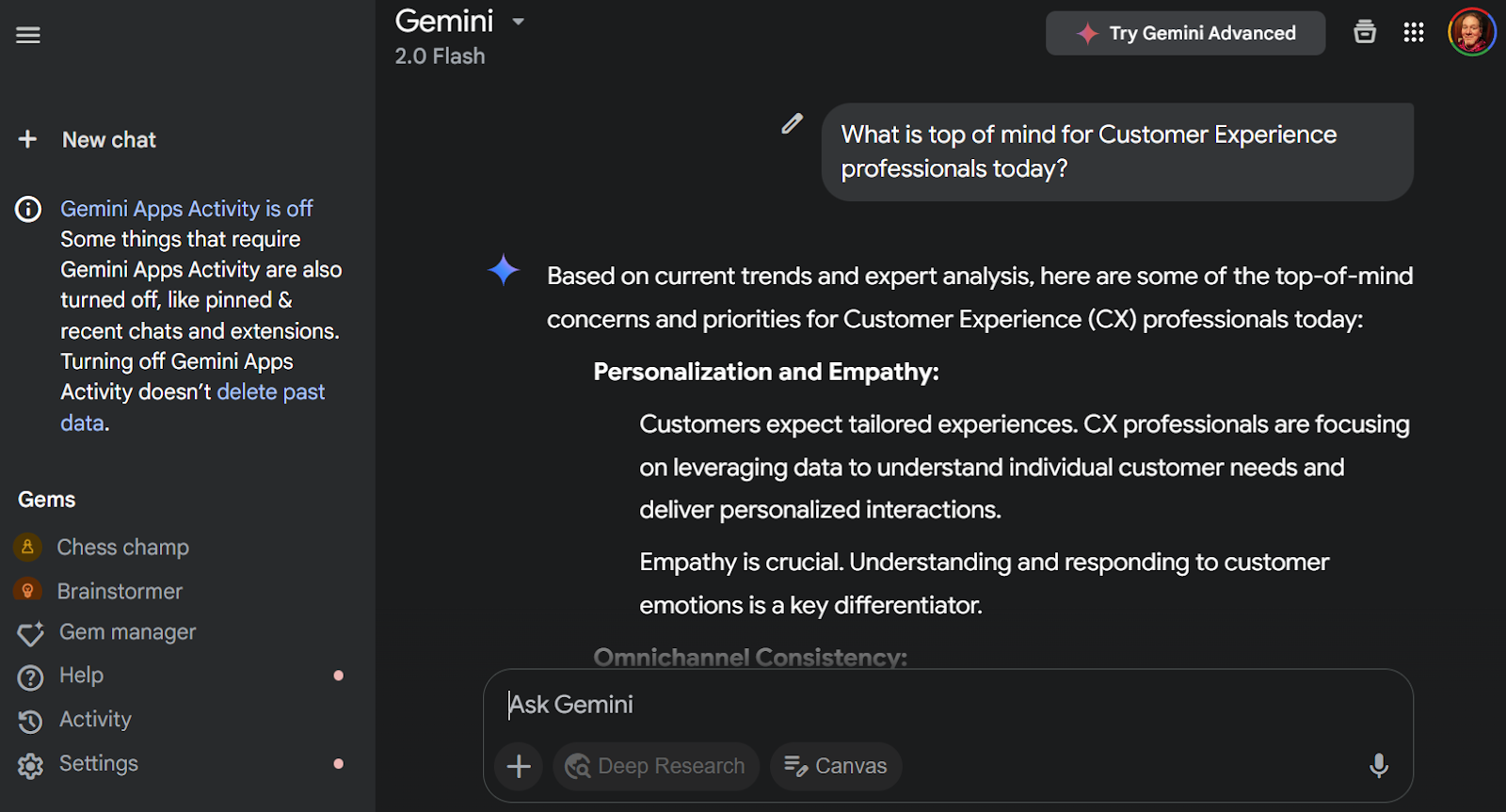This screenshot has width=1506, height=812.
Task: Toggle the Canvas mode chip
Action: pyautogui.click(x=836, y=766)
